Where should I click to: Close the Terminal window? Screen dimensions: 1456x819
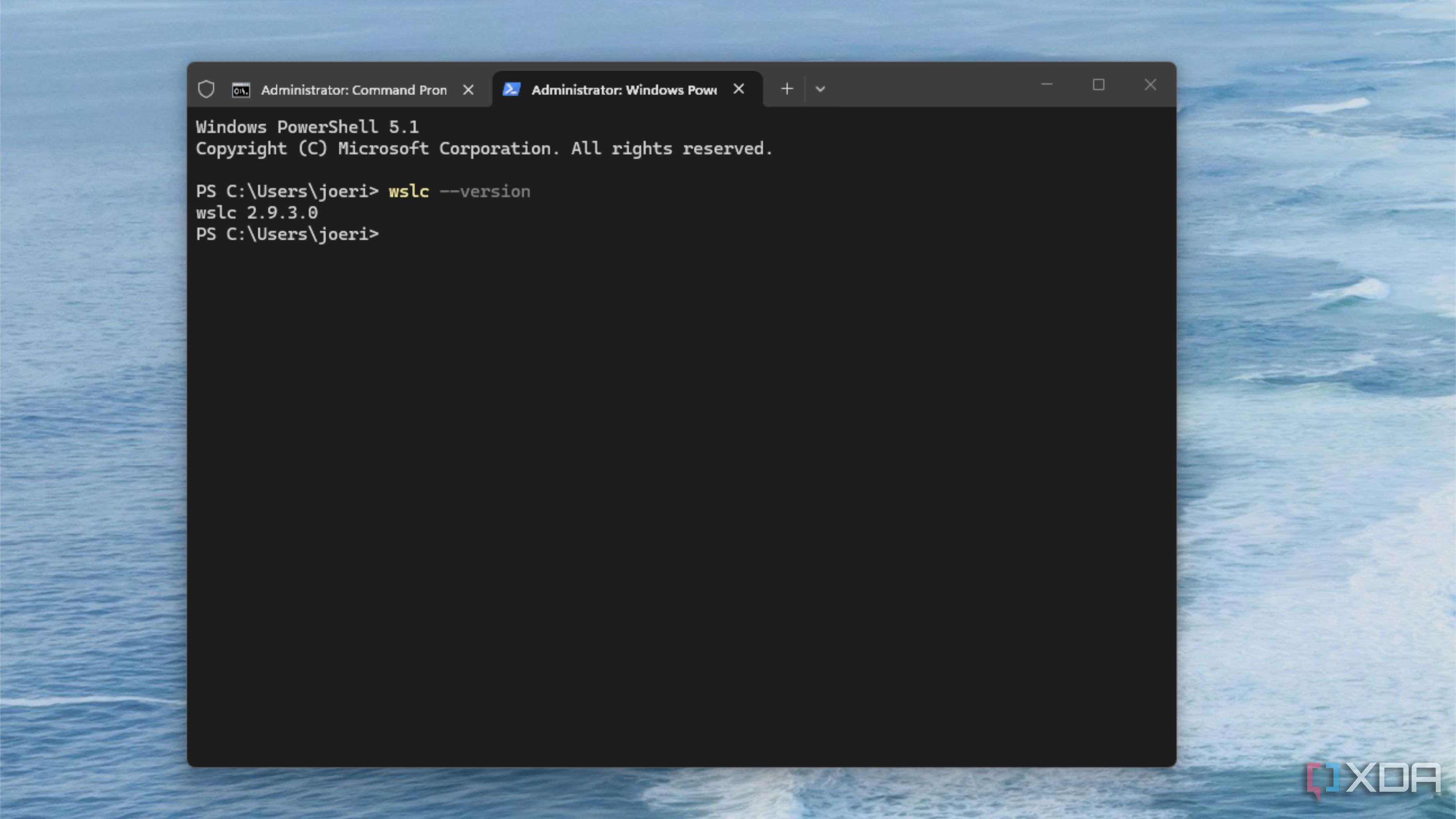pos(1150,85)
